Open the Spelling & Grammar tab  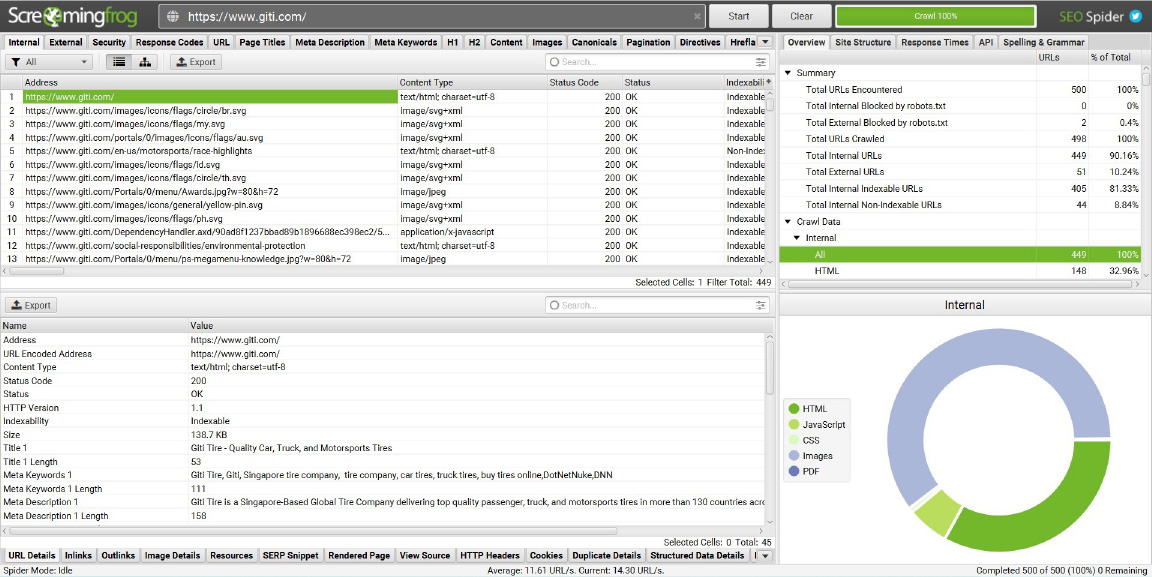(1043, 42)
